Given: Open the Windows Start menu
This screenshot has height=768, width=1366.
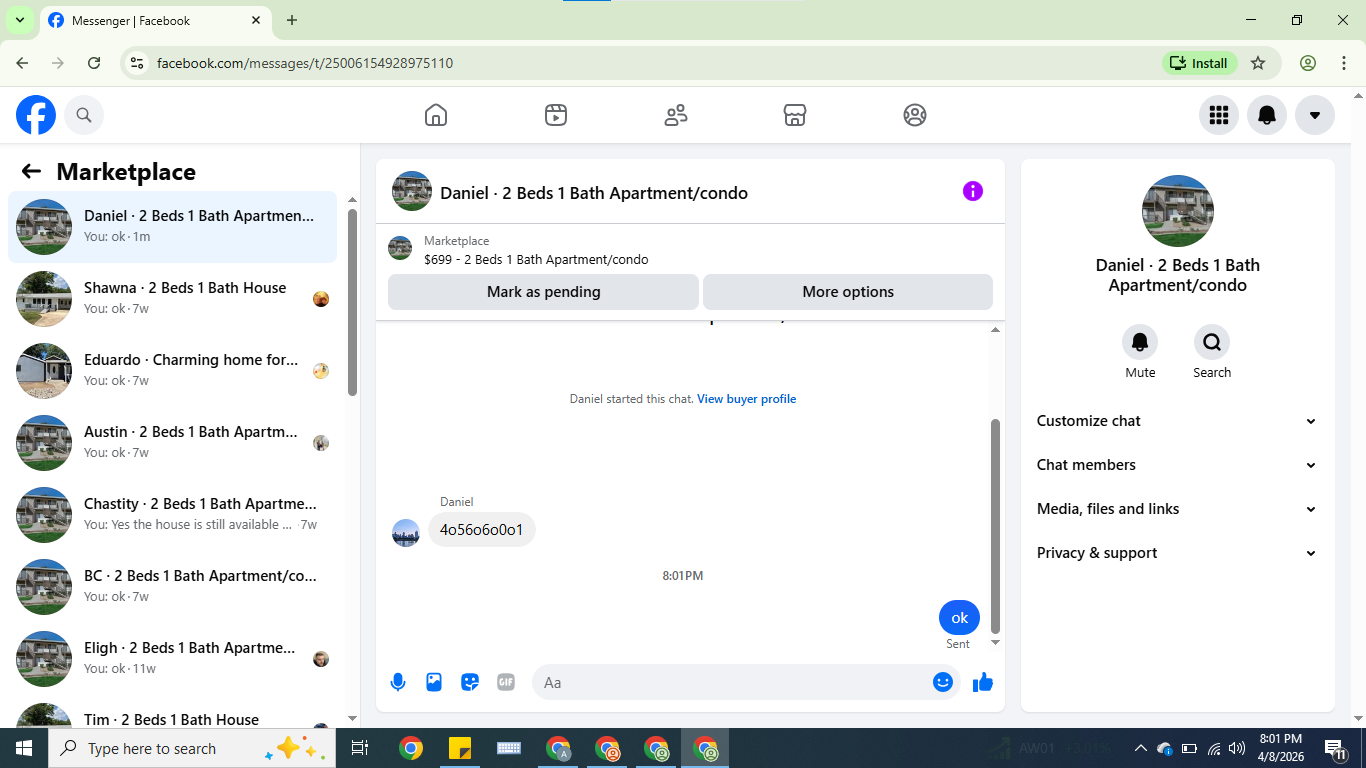Looking at the screenshot, I should pos(24,748).
